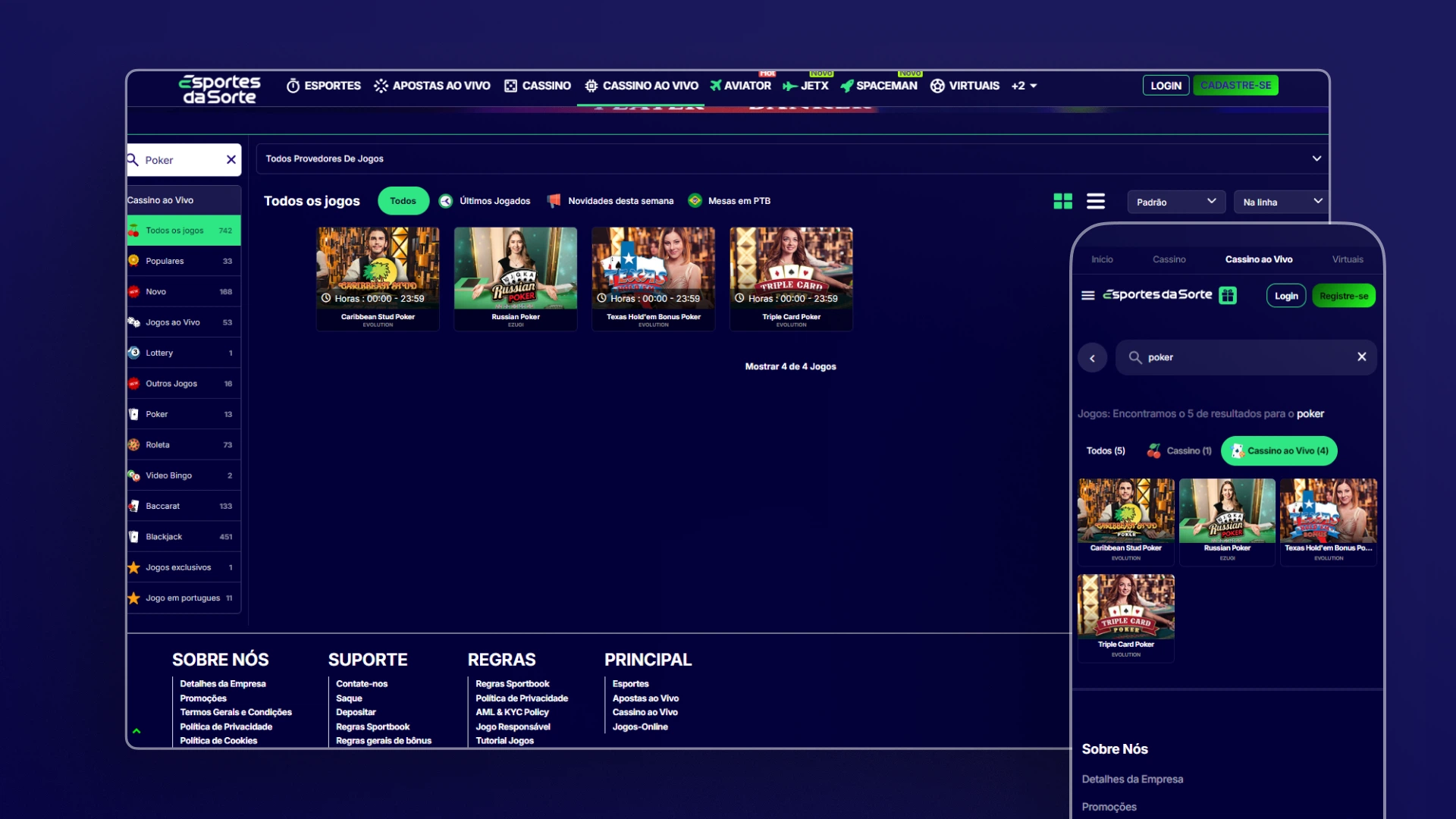Filter by Últimos Jogados

pos(485,201)
